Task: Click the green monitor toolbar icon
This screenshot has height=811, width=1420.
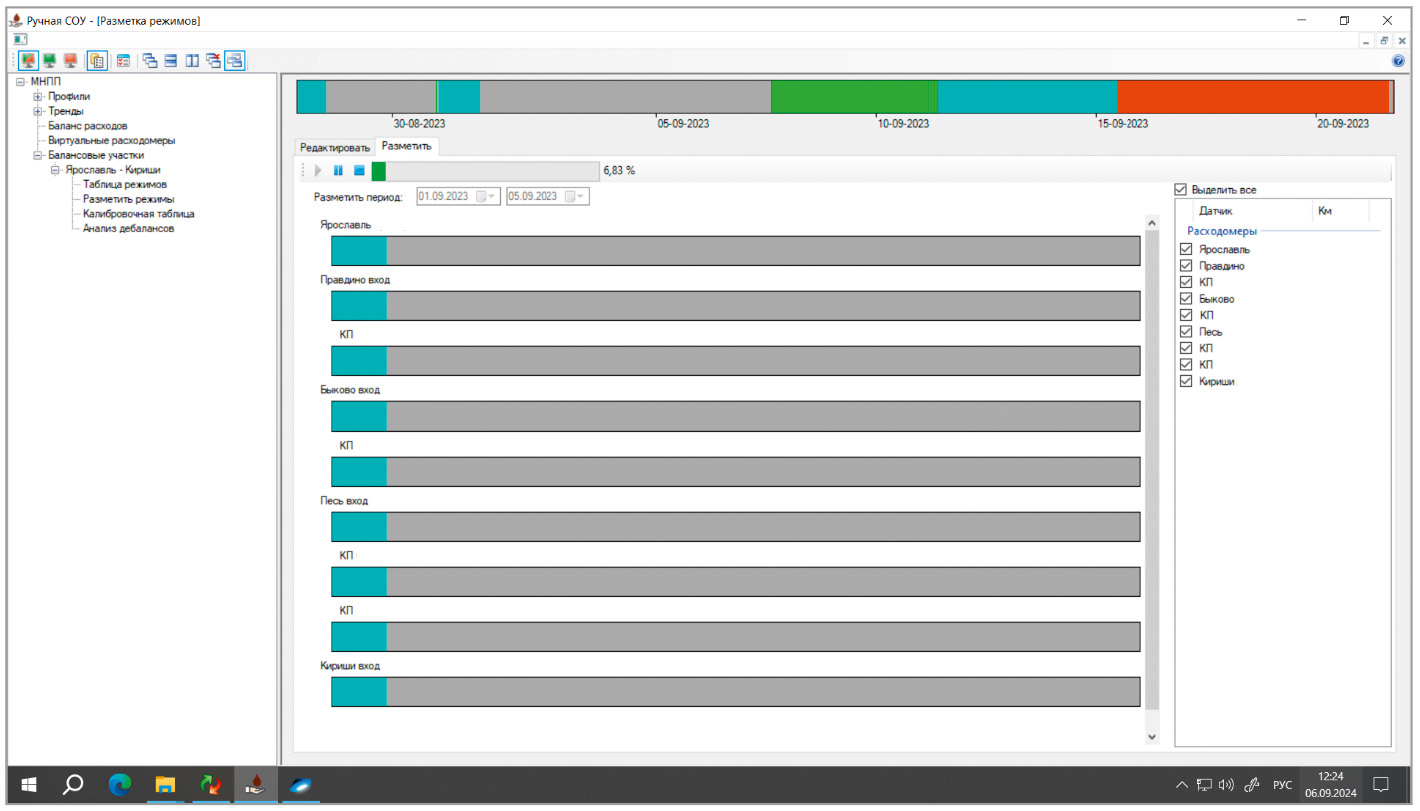Action: point(49,61)
